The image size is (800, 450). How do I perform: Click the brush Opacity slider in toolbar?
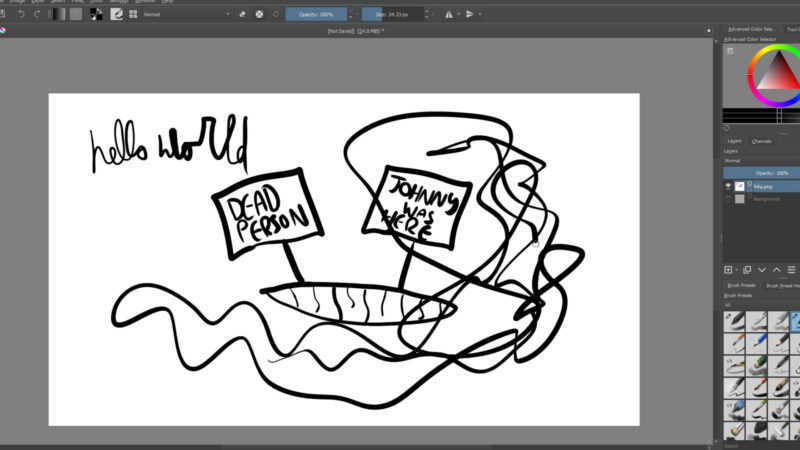pos(316,14)
